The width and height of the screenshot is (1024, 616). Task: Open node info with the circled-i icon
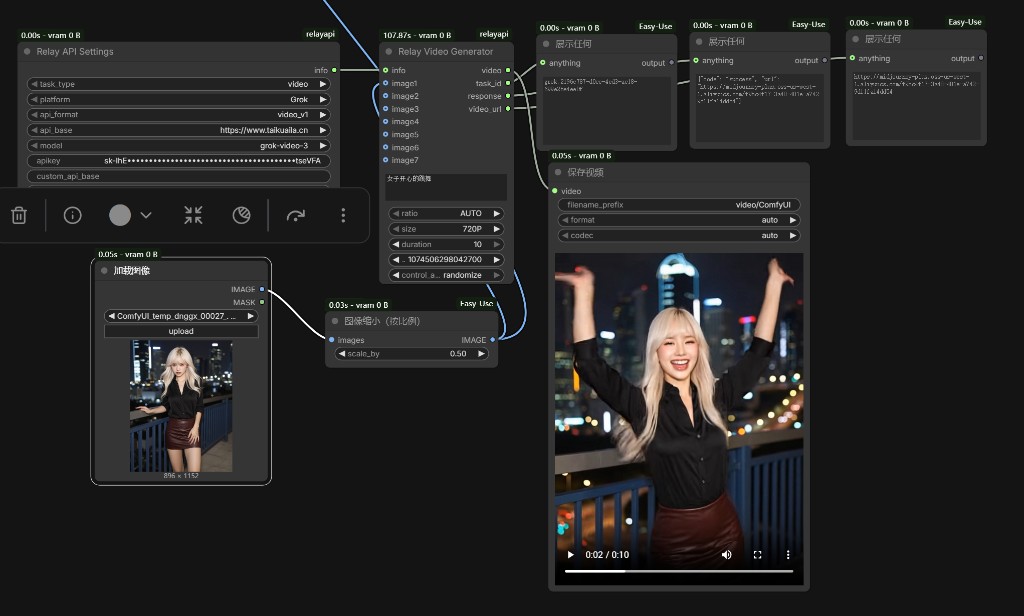pos(72,215)
